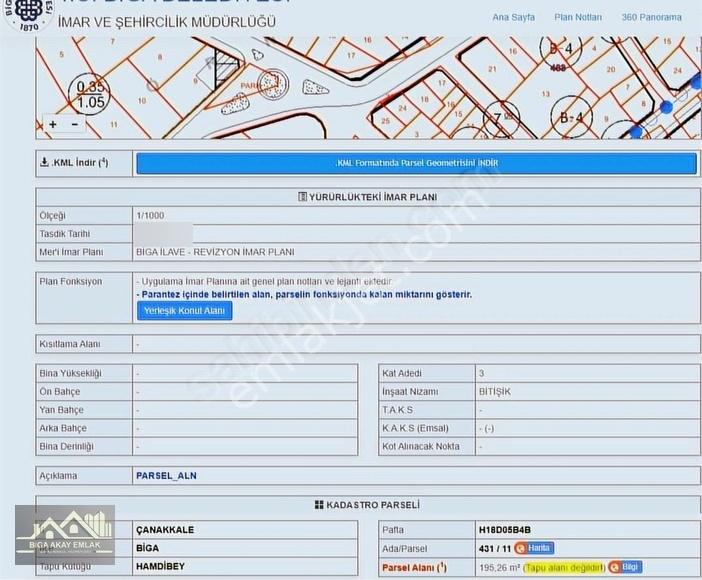The width and height of the screenshot is (702, 580).
Task: Zoom in on the map with plus button
Action: click(x=53, y=125)
